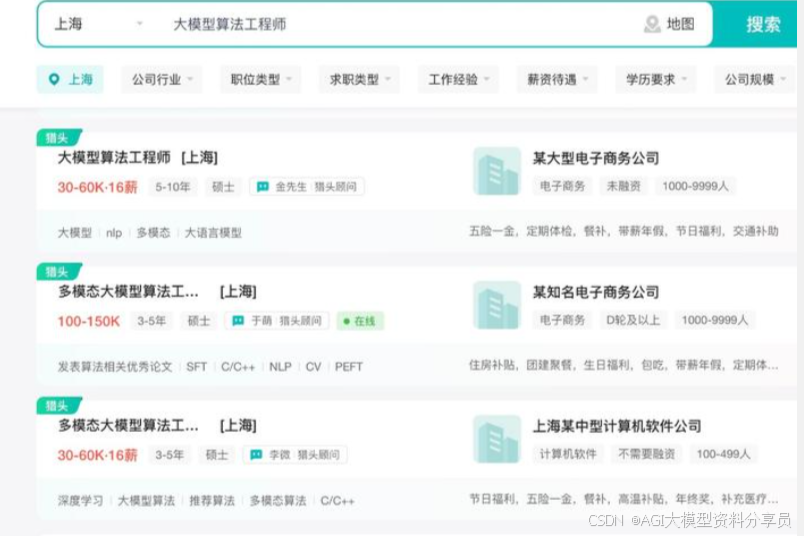Image resolution: width=804 pixels, height=536 pixels.
Task: Open the 求职类型 filter dropdown
Action: point(359,80)
